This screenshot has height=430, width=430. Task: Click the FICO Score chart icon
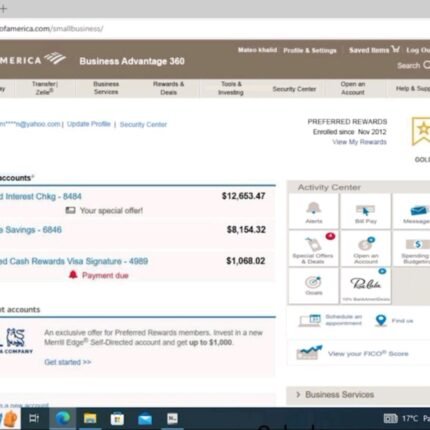point(309,353)
